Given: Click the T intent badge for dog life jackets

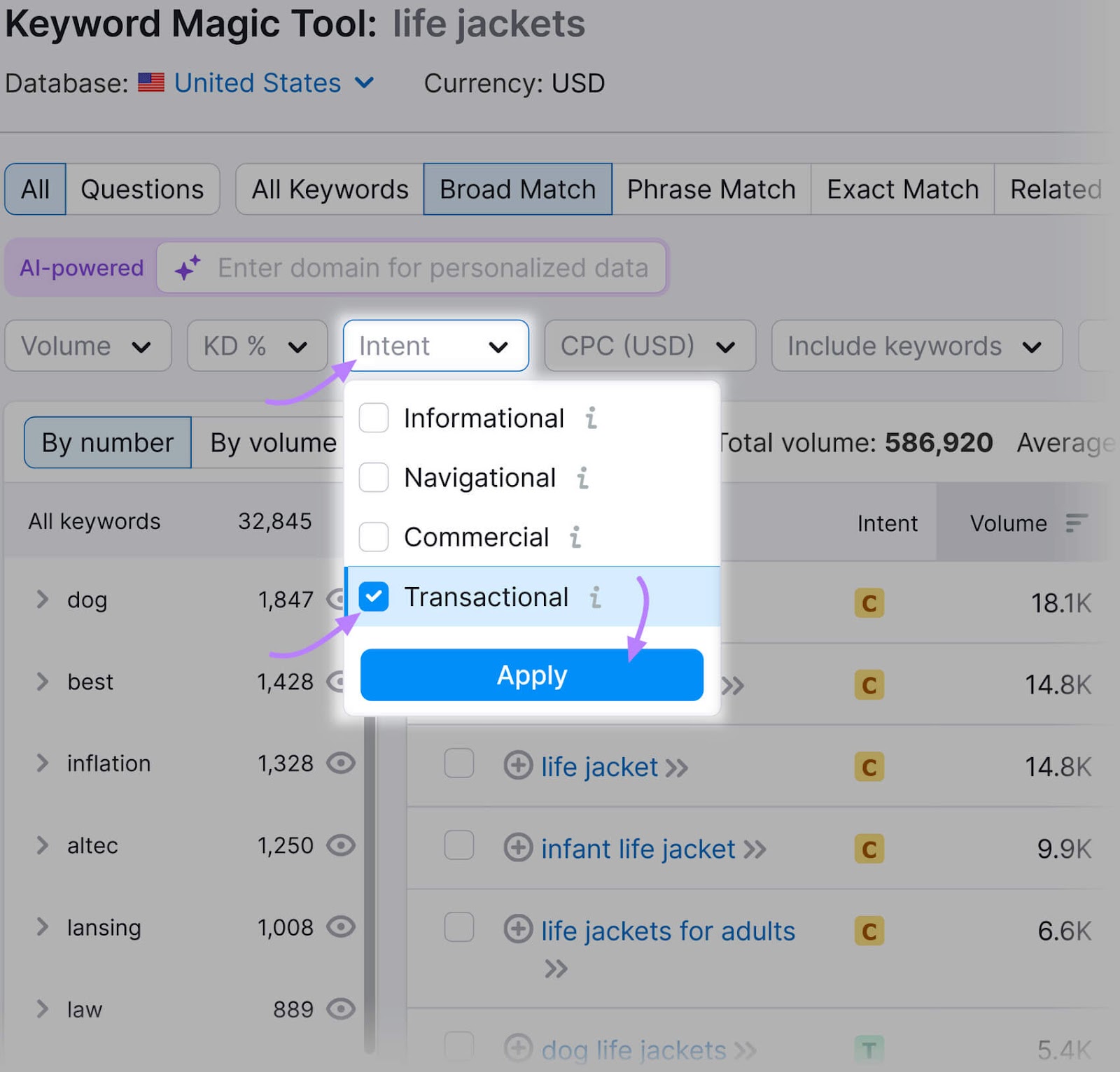Looking at the screenshot, I should coord(869,1050).
